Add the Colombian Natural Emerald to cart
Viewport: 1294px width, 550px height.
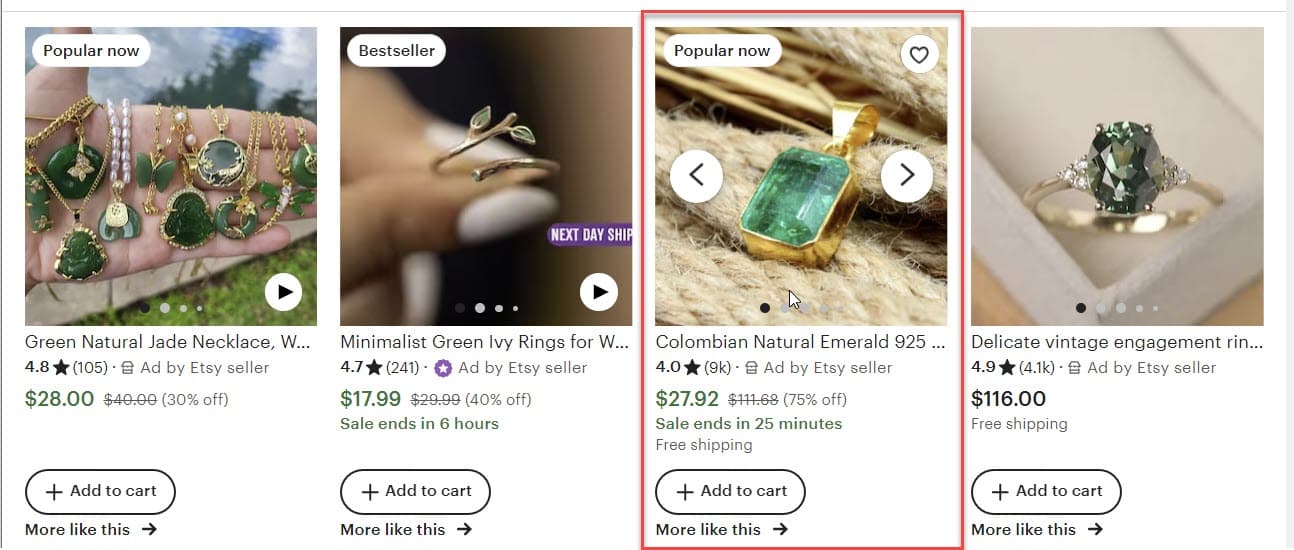point(730,491)
